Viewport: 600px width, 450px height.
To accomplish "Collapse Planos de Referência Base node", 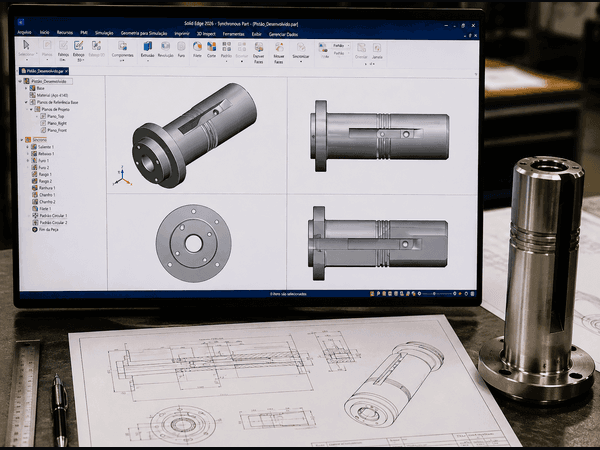I will (26, 102).
